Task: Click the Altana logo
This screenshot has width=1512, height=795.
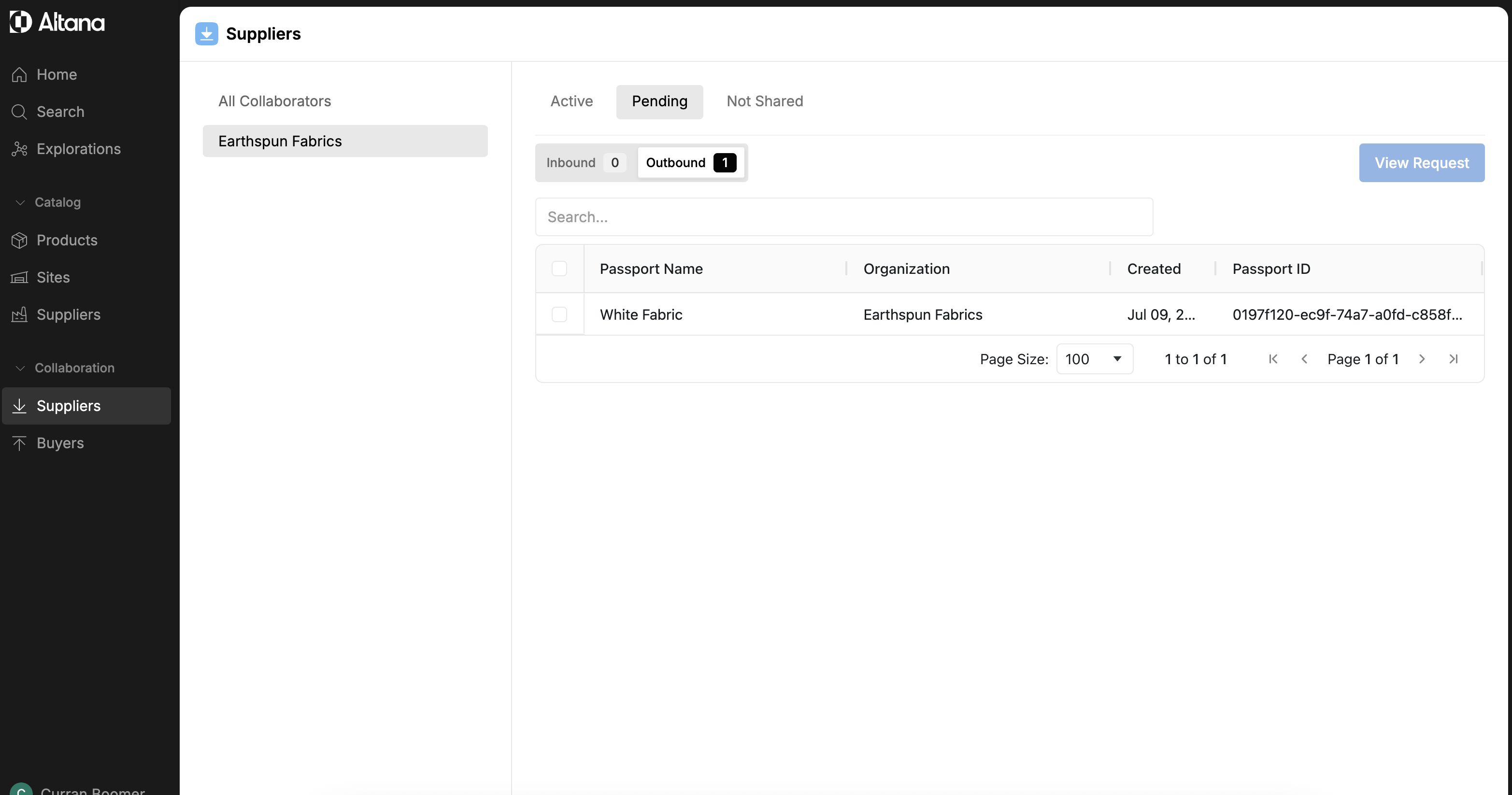Action: click(x=57, y=22)
